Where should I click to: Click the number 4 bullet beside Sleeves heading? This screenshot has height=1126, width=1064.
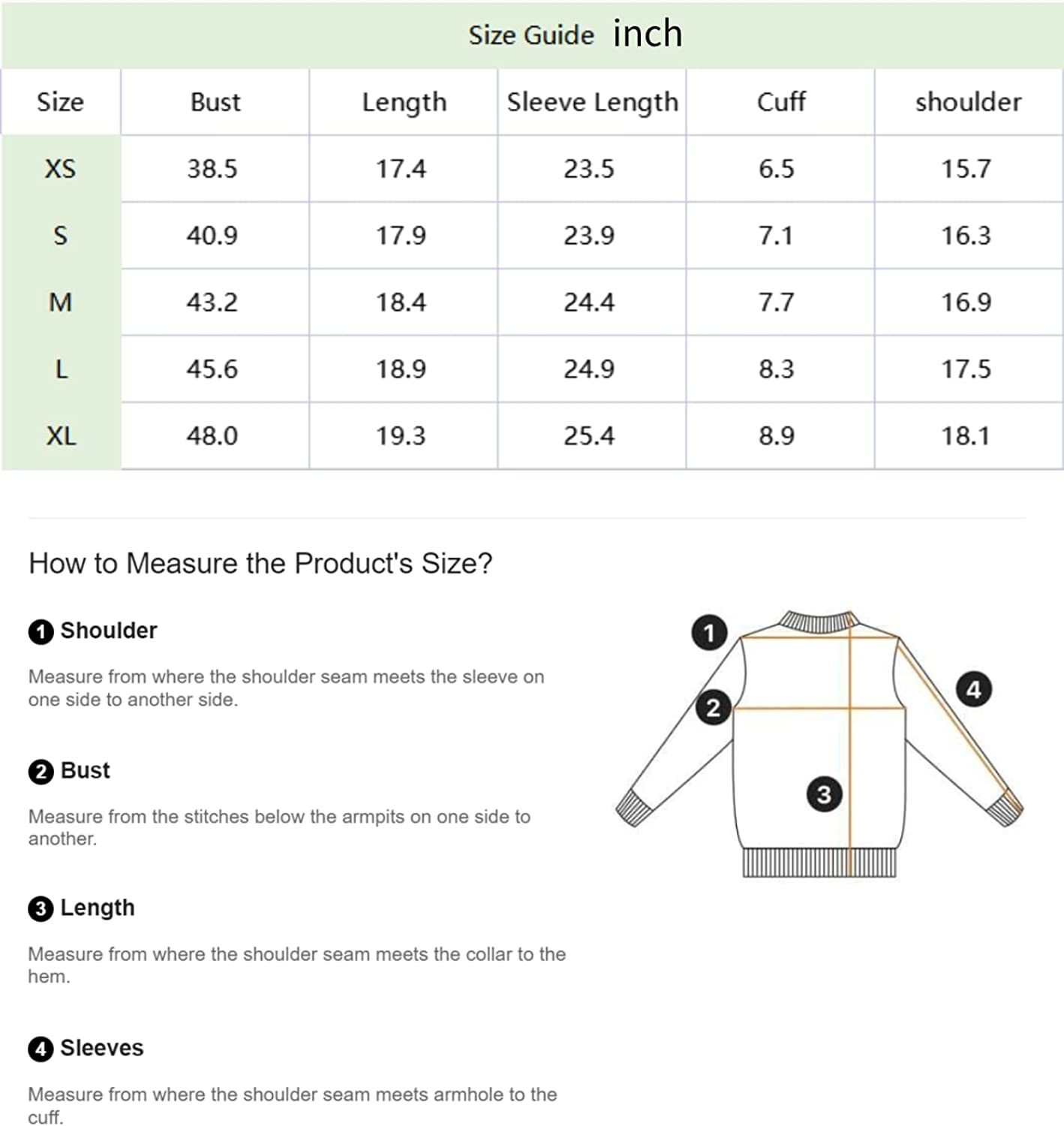41,1049
